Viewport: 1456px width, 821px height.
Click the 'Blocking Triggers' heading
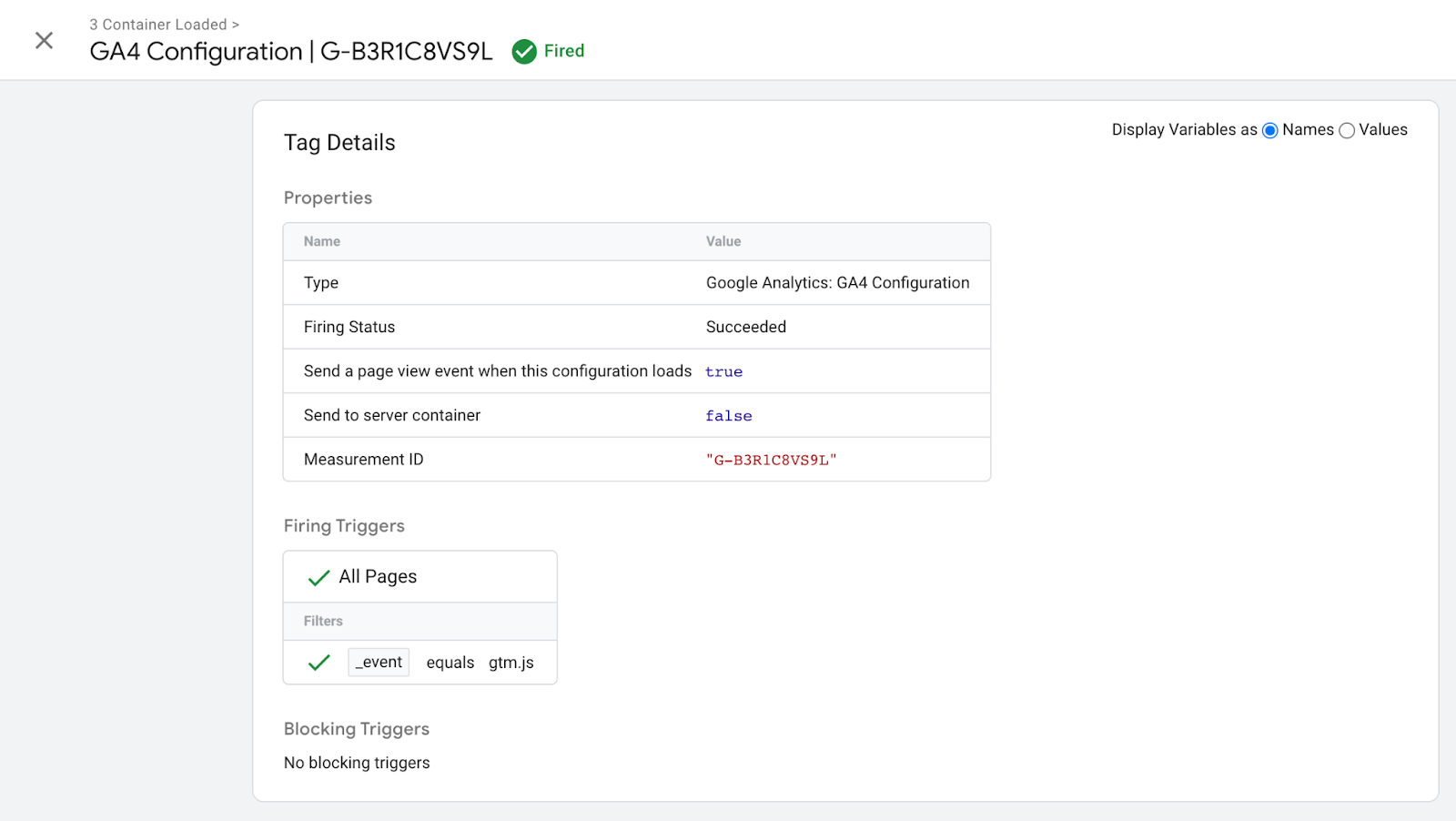click(357, 729)
